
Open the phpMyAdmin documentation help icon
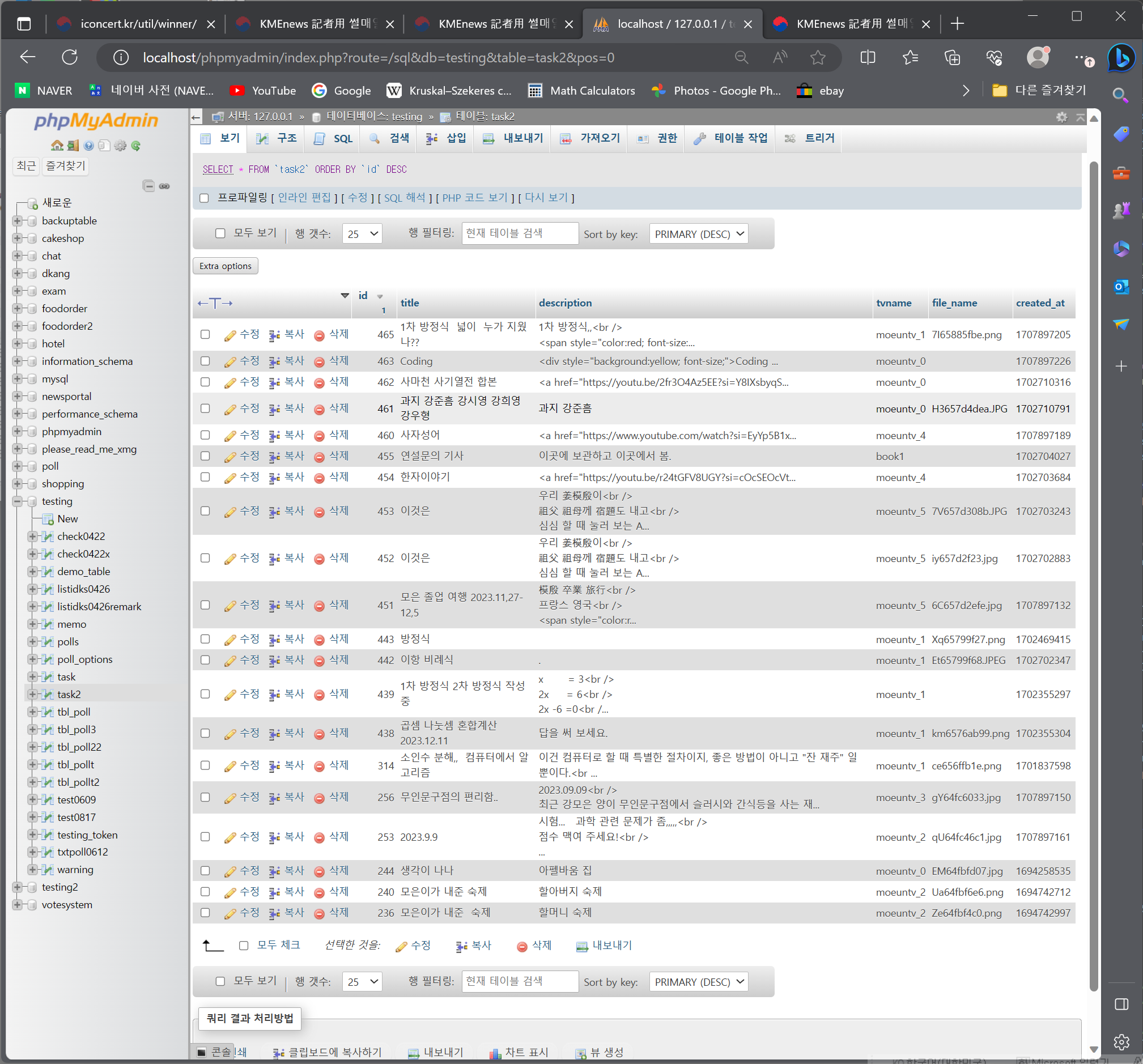point(88,146)
